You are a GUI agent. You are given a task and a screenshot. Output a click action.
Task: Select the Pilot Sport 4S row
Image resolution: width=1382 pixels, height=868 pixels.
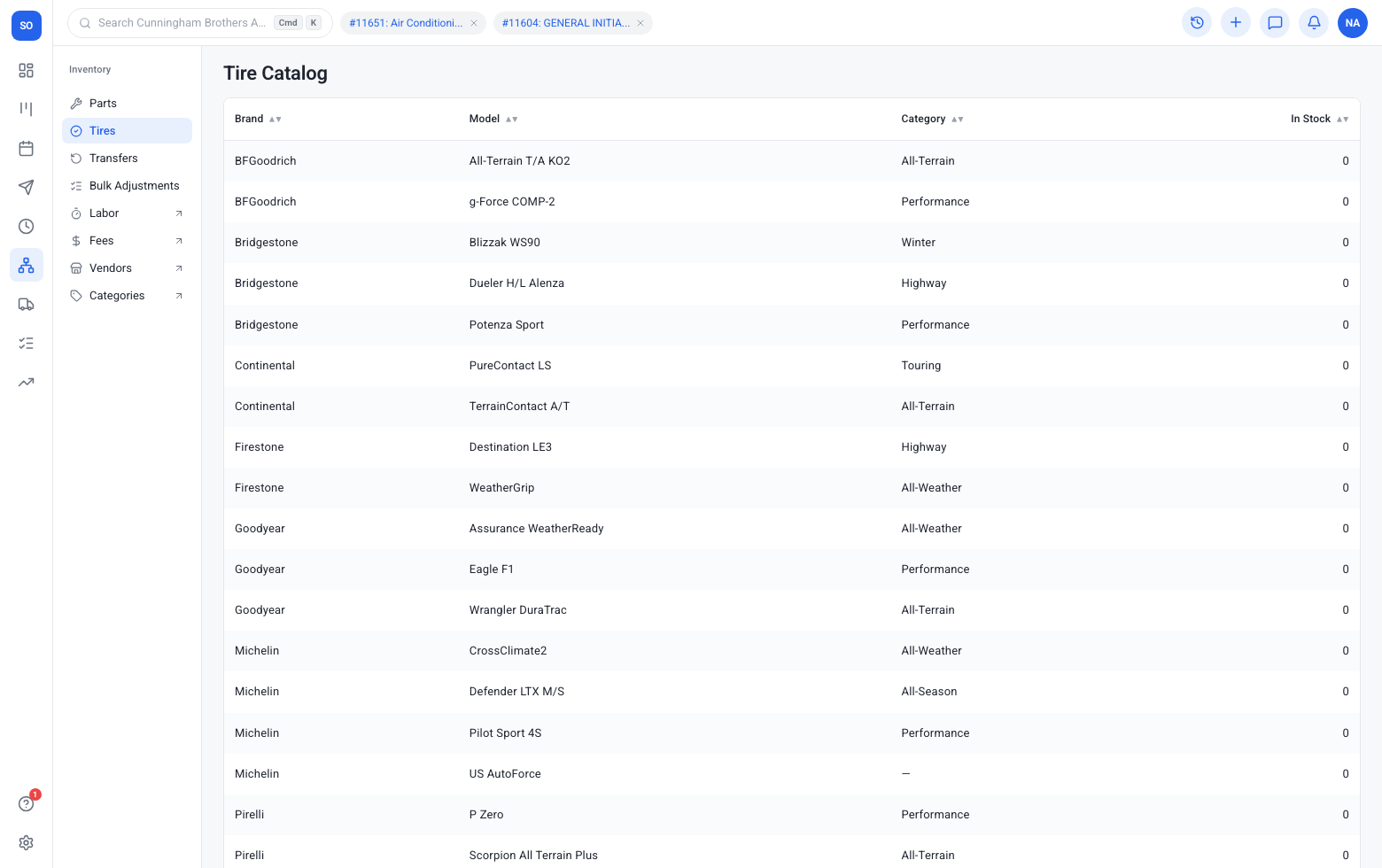pos(791,732)
